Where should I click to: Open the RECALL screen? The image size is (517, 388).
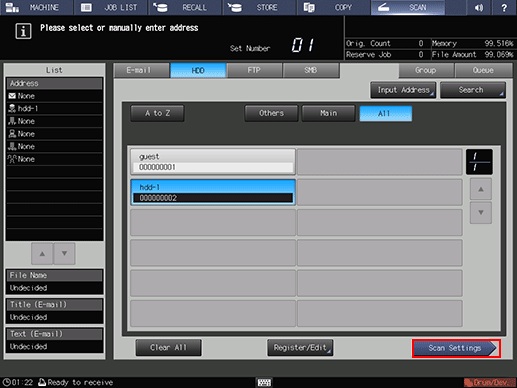tap(185, 7)
